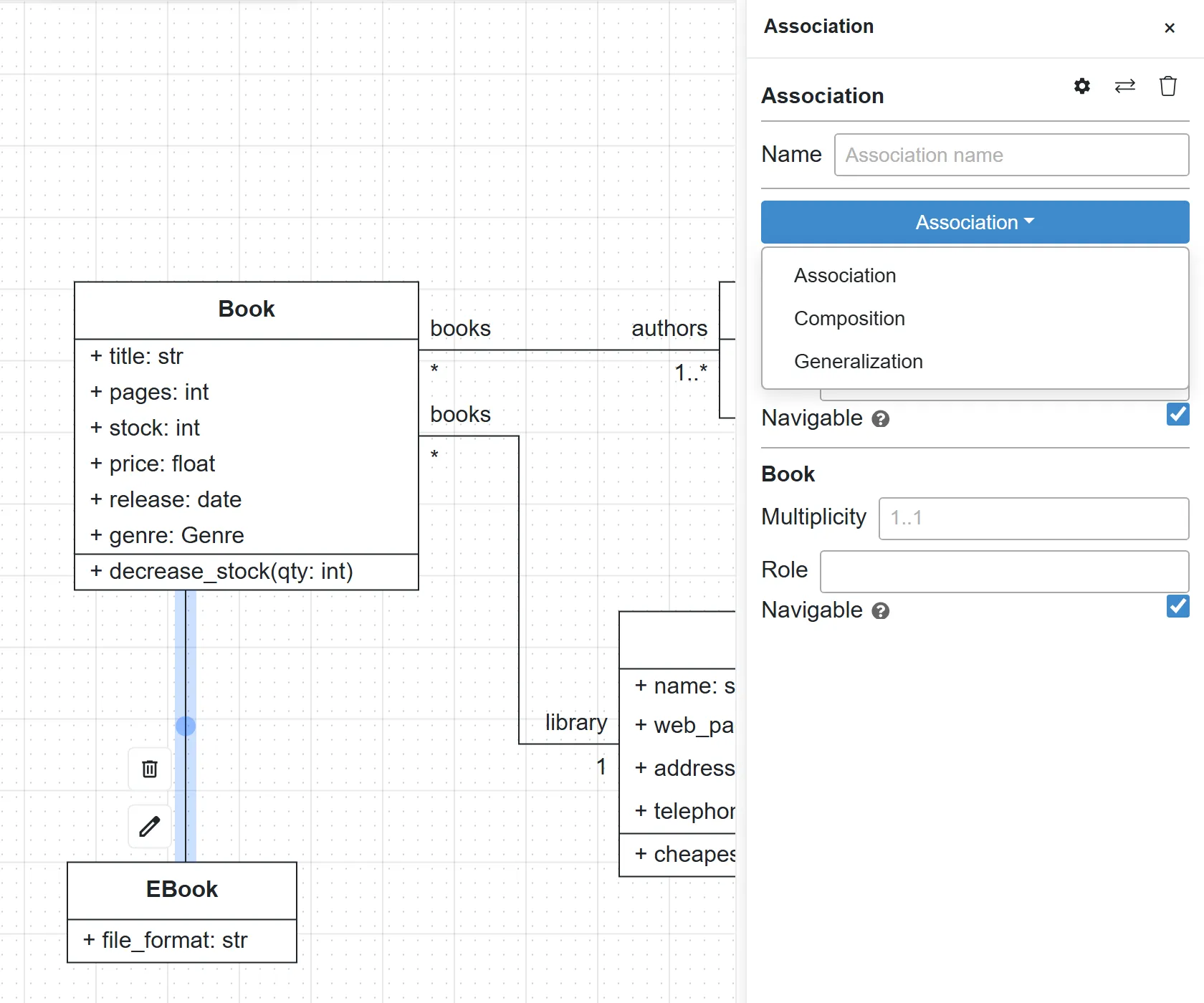Click pencil edit icon beside selected line
The width and height of the screenshot is (1204, 1003).
pyautogui.click(x=150, y=826)
